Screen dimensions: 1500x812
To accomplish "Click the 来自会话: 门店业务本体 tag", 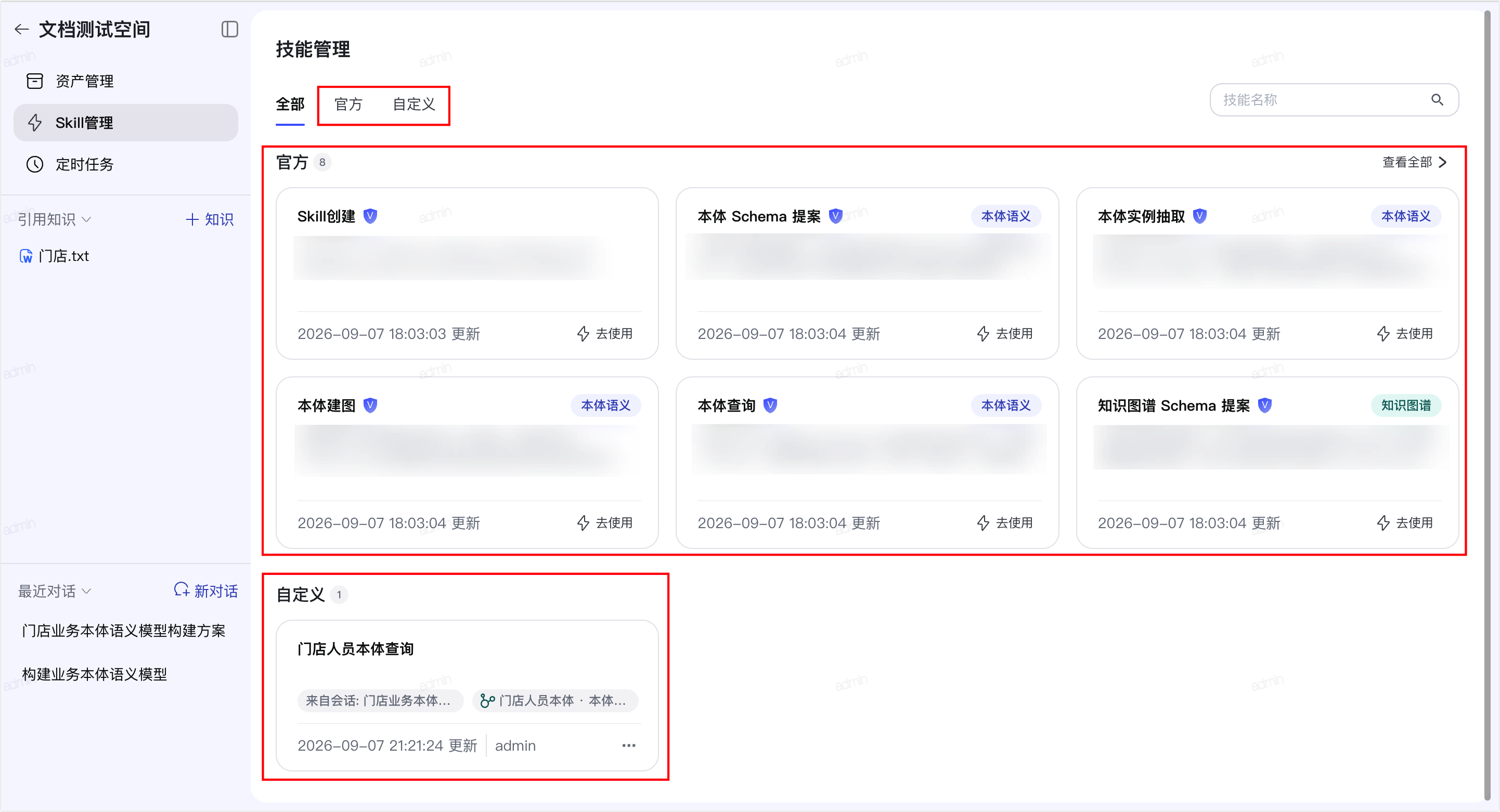I will tap(380, 700).
